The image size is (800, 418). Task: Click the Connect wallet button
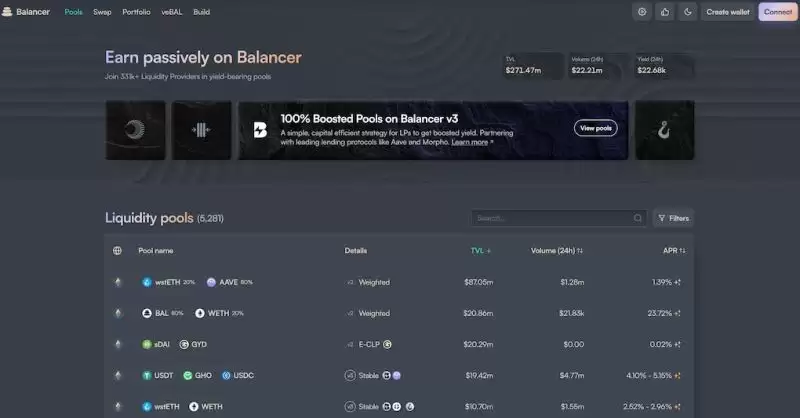tap(778, 12)
